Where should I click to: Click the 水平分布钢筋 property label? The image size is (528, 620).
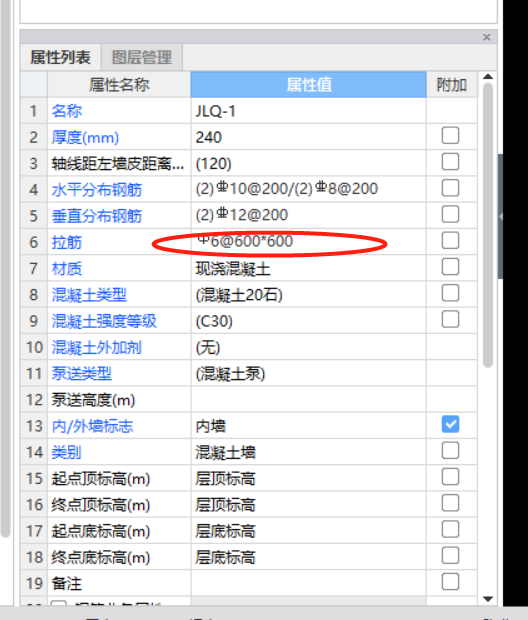point(97,190)
